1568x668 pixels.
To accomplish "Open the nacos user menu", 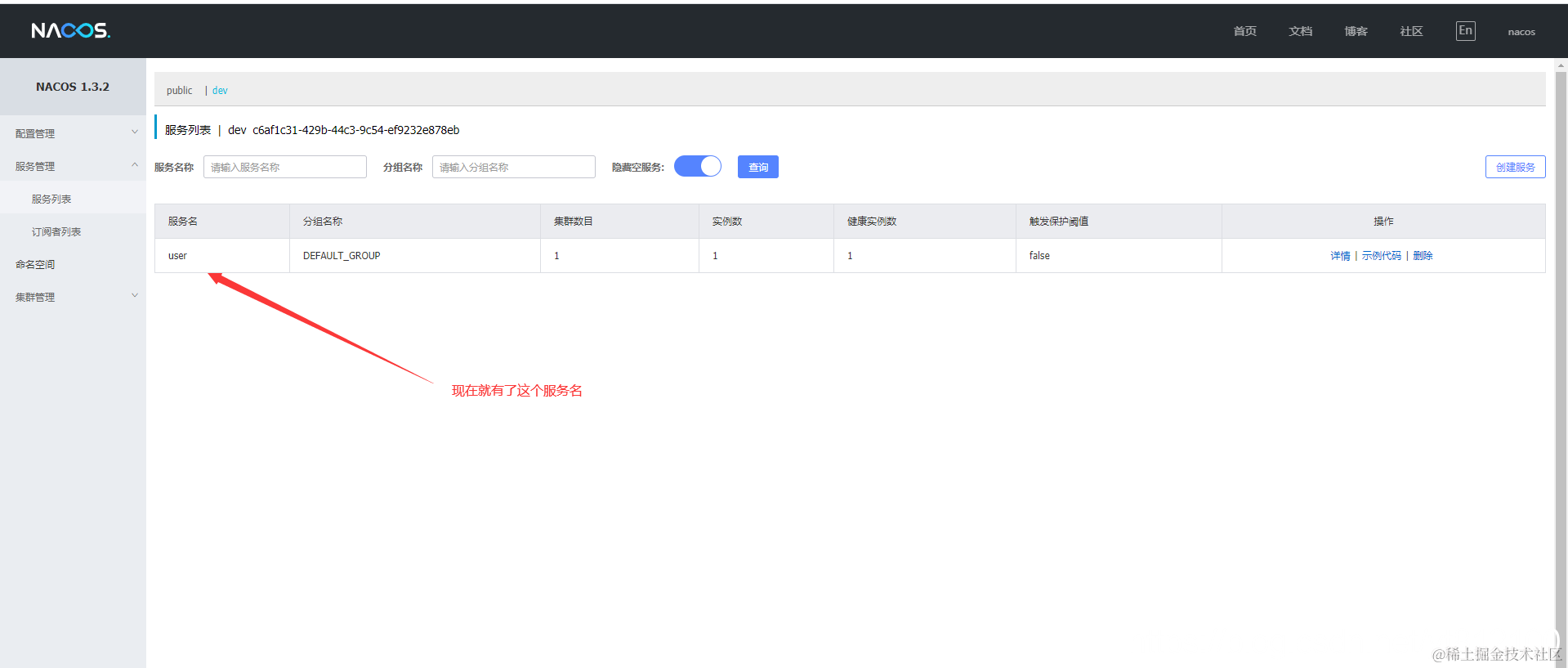I will 1521,32.
